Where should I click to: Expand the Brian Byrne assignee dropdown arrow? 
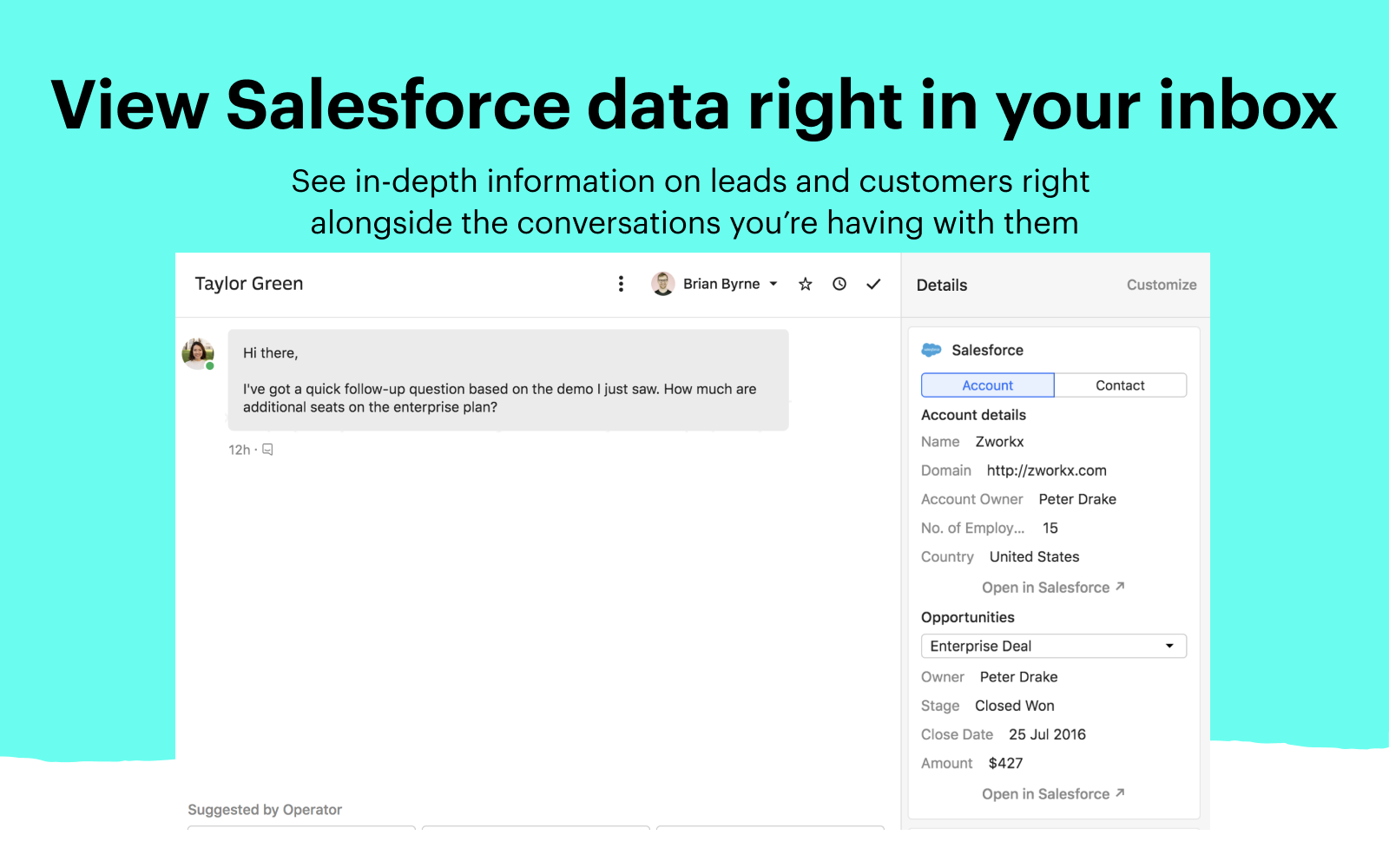coord(773,284)
